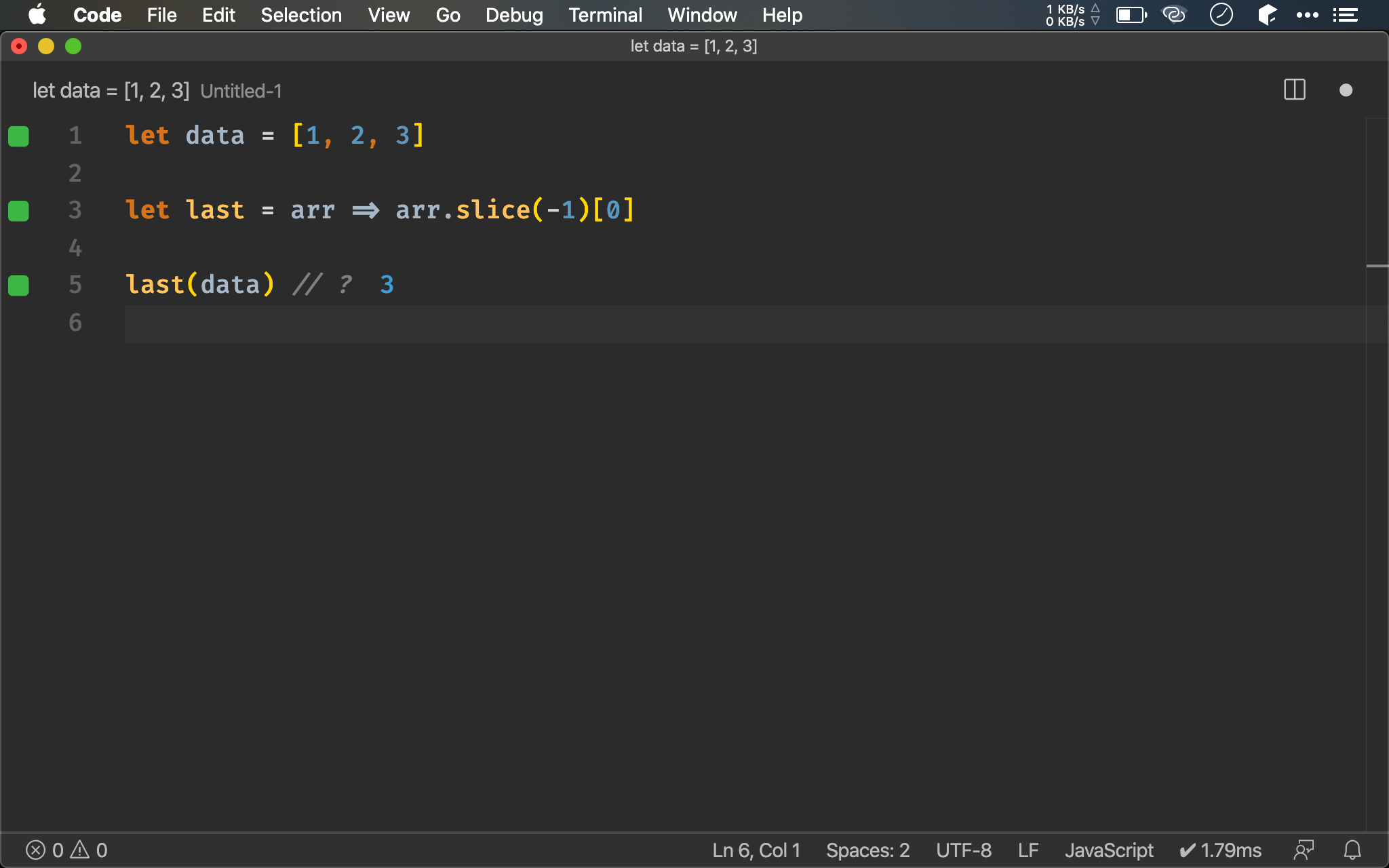Click 'LF' end-of-line selector
The width and height of the screenshot is (1389, 868).
[x=1028, y=850]
